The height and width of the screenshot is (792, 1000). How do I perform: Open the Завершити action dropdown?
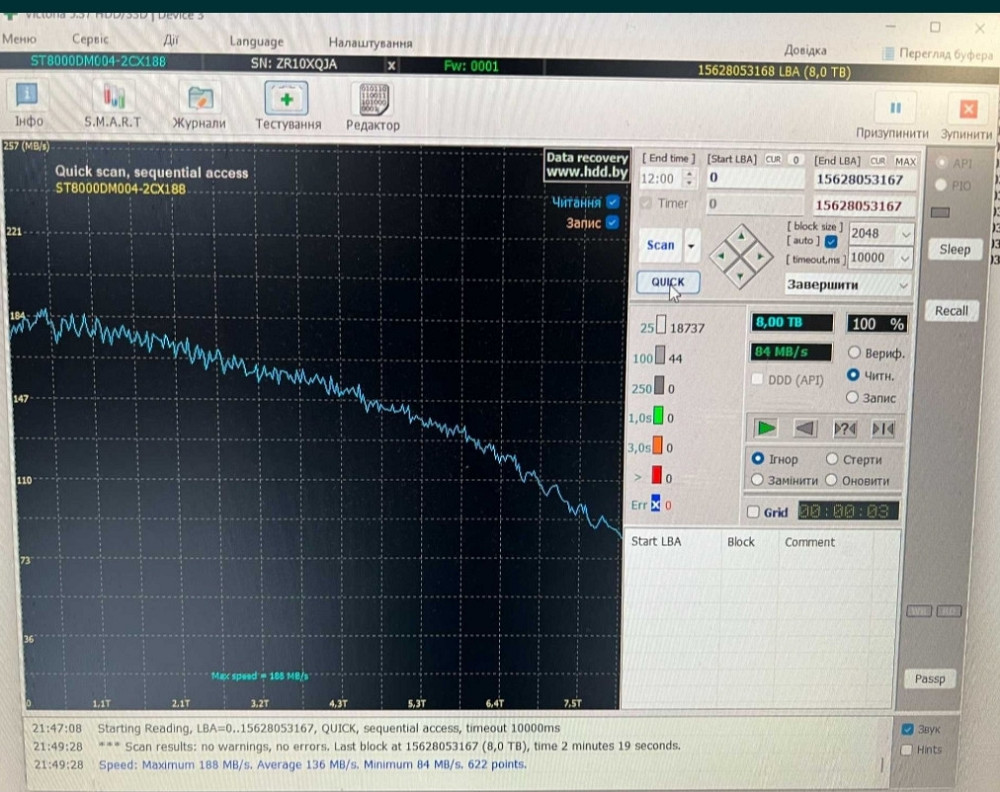click(x=849, y=284)
